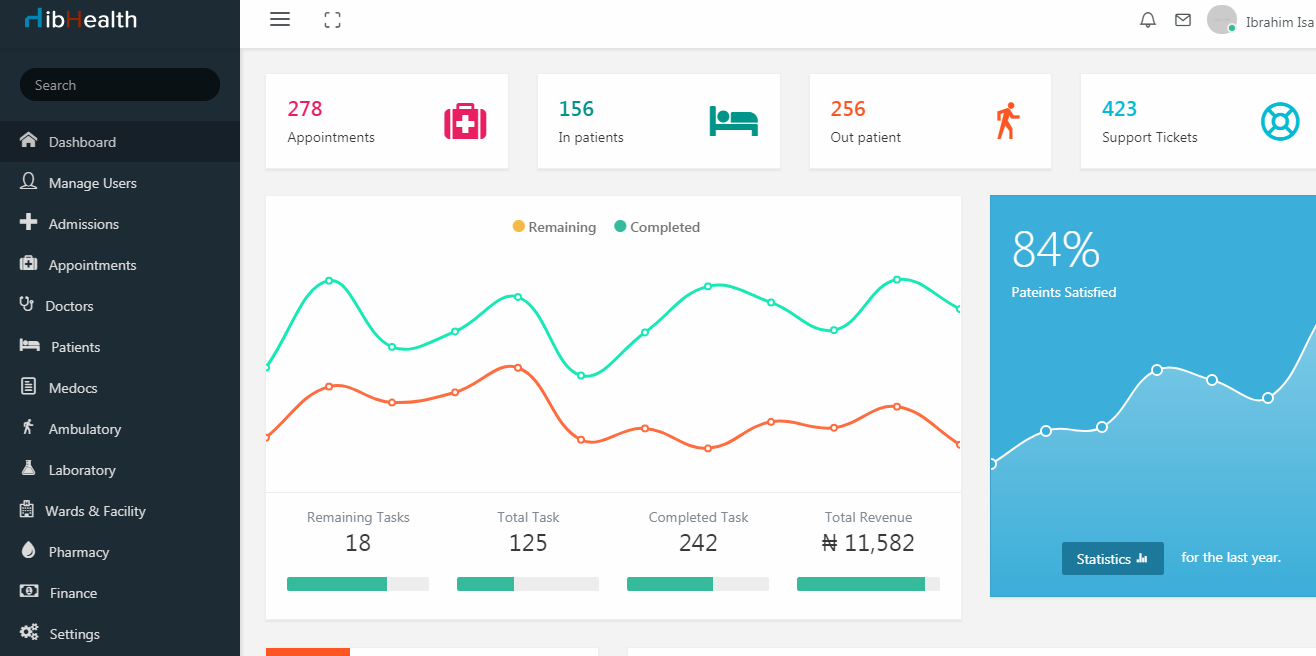Expand the Settings menu in the sidebar

tap(74, 633)
